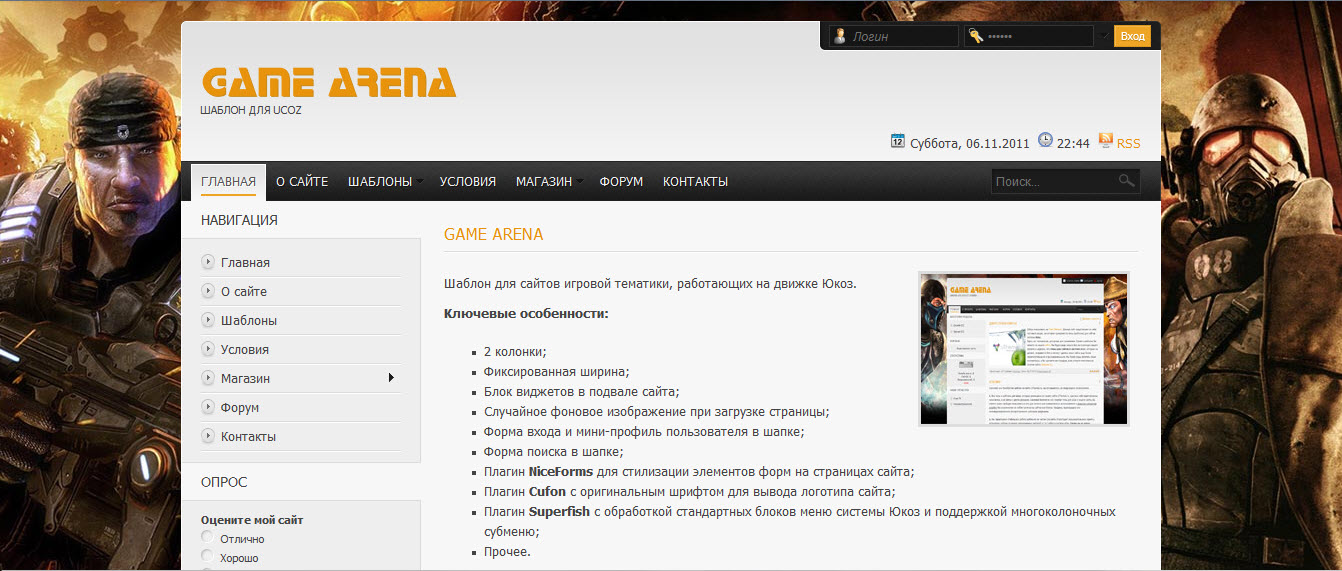
Task: Click the Форма поиска в шапке; list item
Action: (554, 452)
